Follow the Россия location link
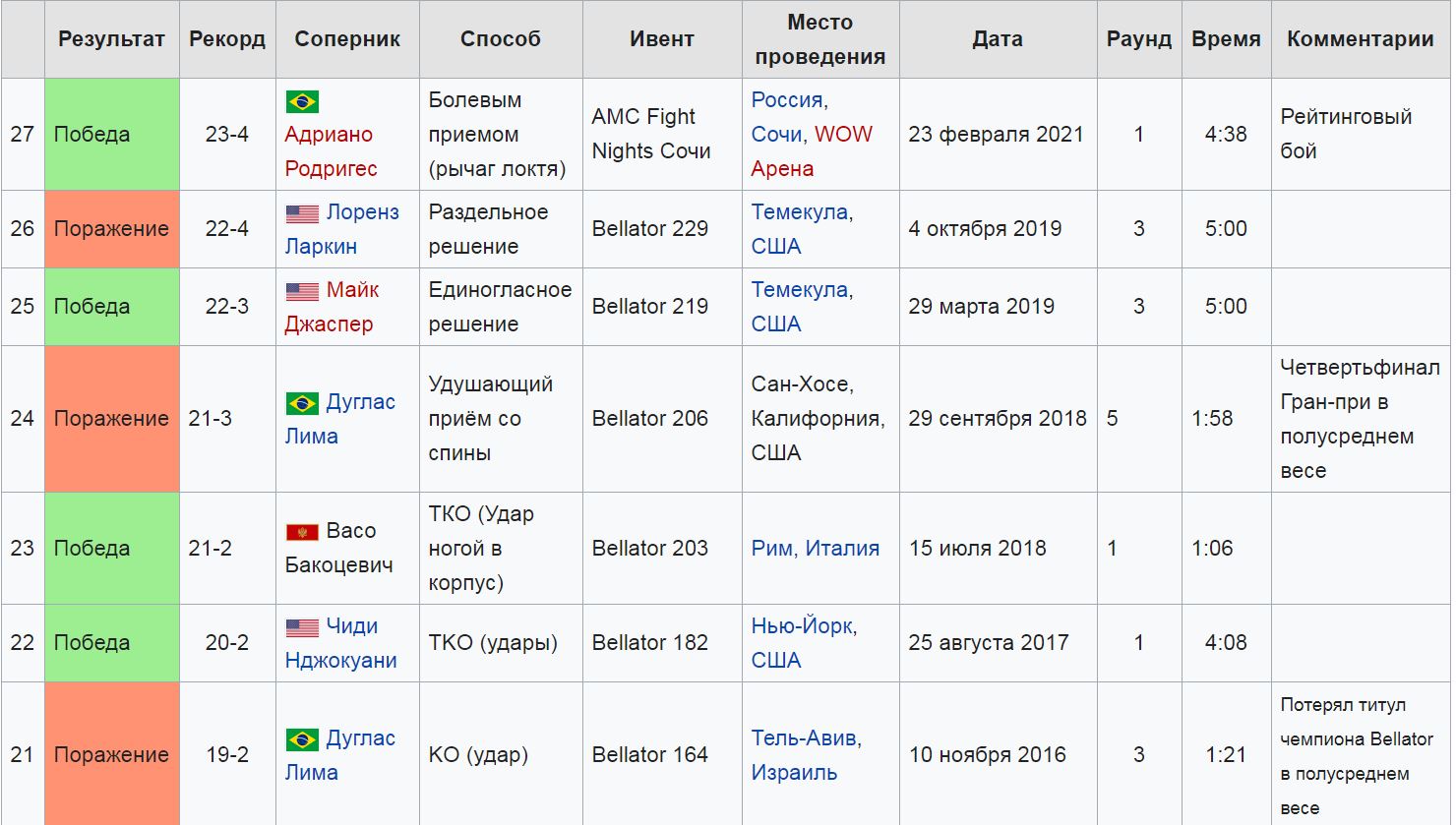 point(787,100)
